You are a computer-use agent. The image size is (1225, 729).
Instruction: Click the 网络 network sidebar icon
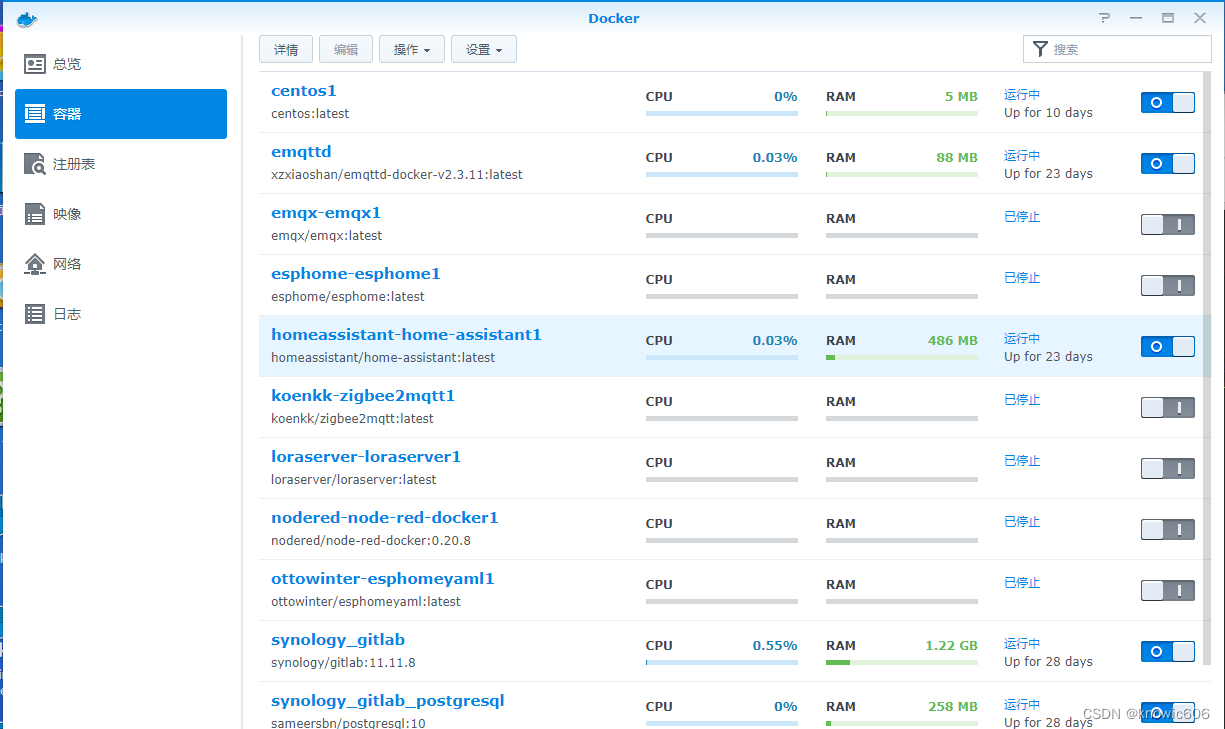[35, 264]
